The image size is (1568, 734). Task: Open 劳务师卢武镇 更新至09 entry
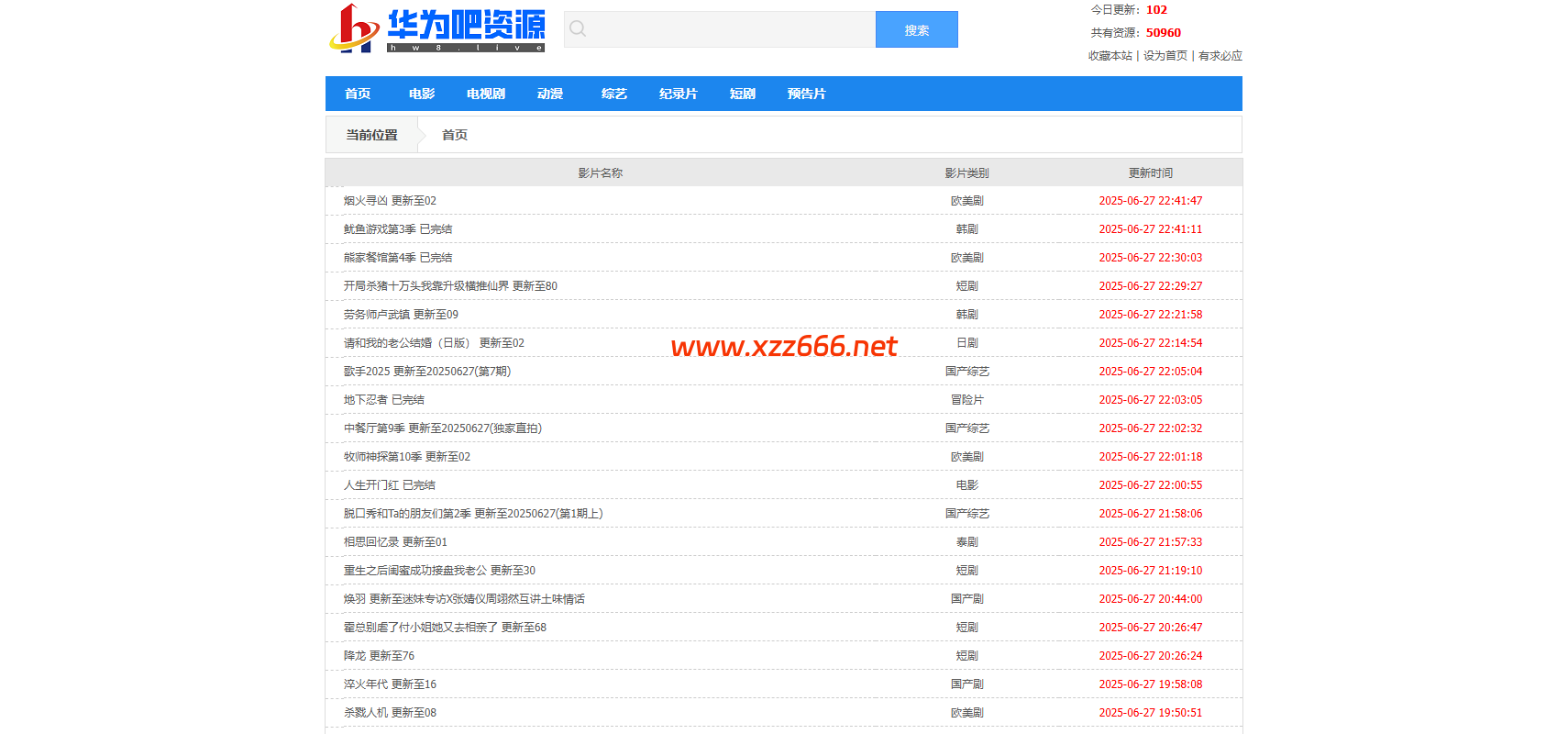(x=401, y=315)
